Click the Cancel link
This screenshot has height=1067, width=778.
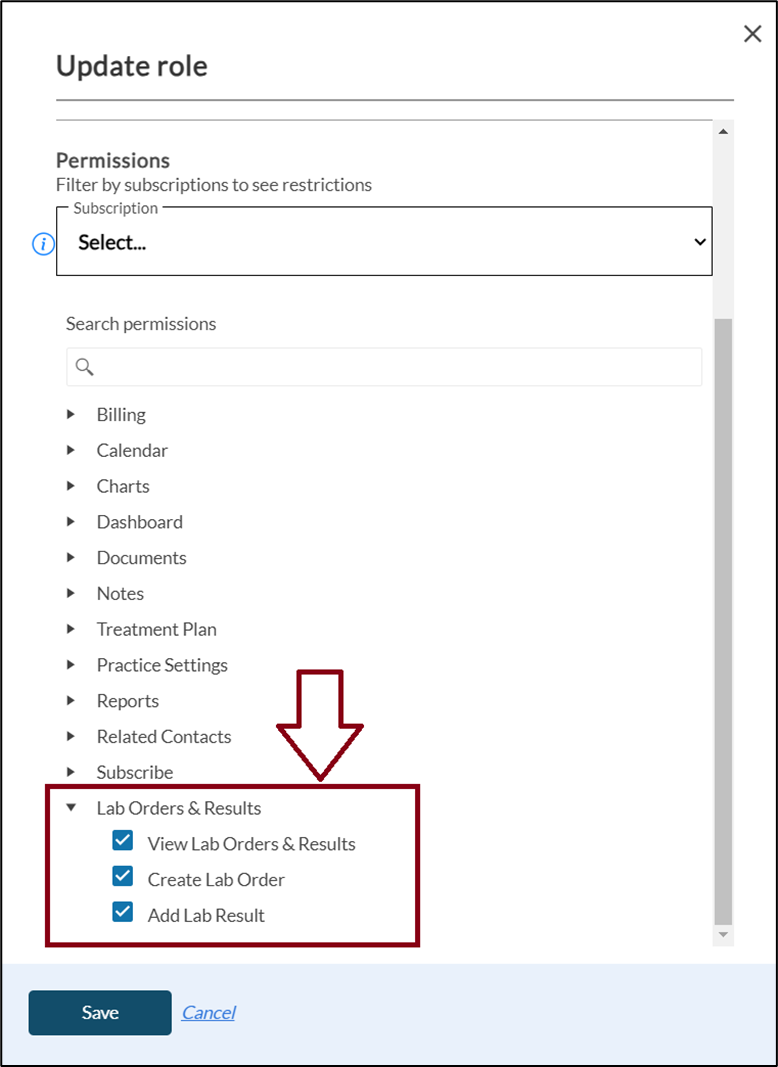point(208,1013)
